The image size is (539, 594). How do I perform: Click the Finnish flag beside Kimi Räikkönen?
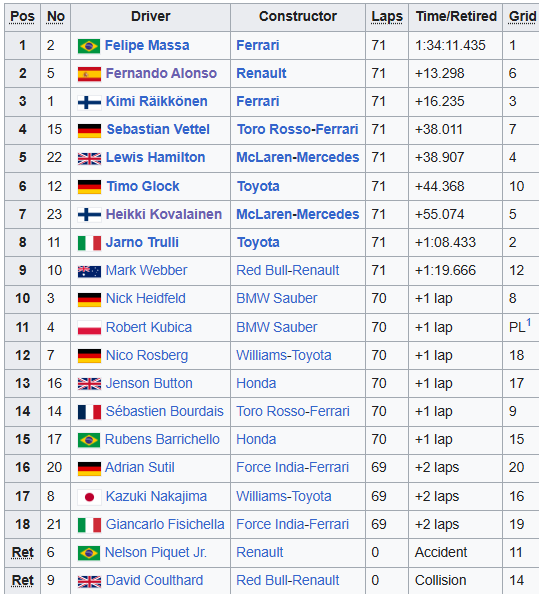coord(89,102)
